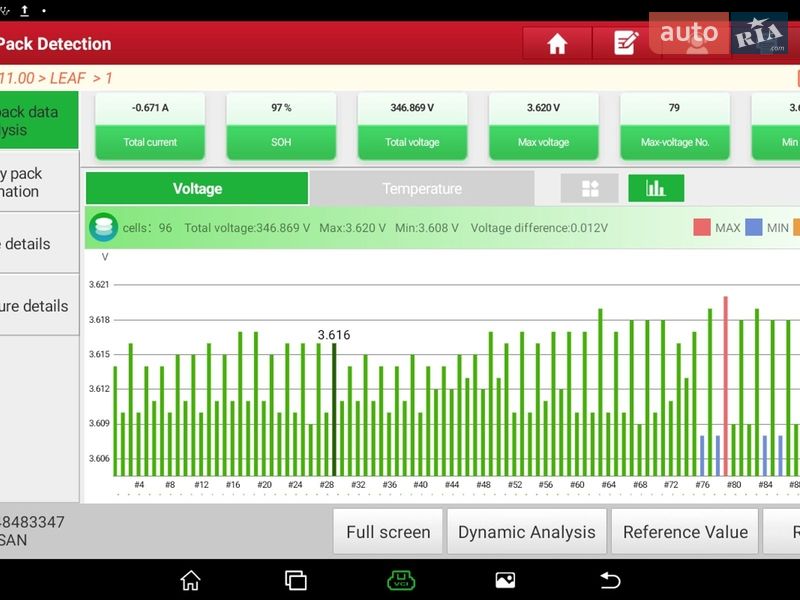Go to the Home screen via red toolbar icon
Image resolution: width=800 pixels, height=600 pixels.
tap(557, 44)
